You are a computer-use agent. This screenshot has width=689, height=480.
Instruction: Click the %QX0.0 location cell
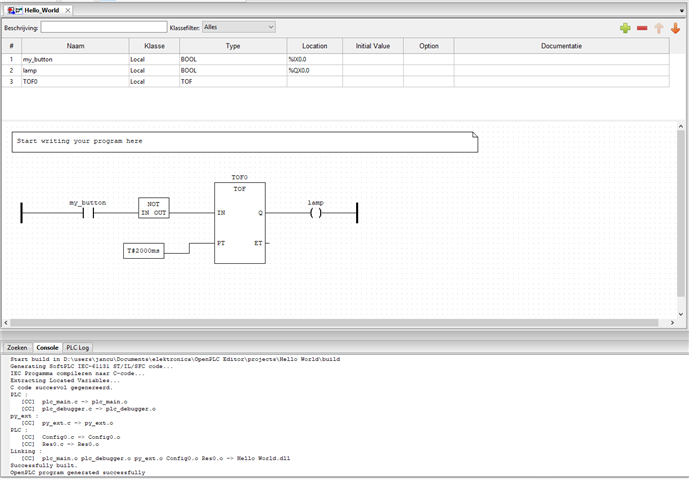(315, 70)
